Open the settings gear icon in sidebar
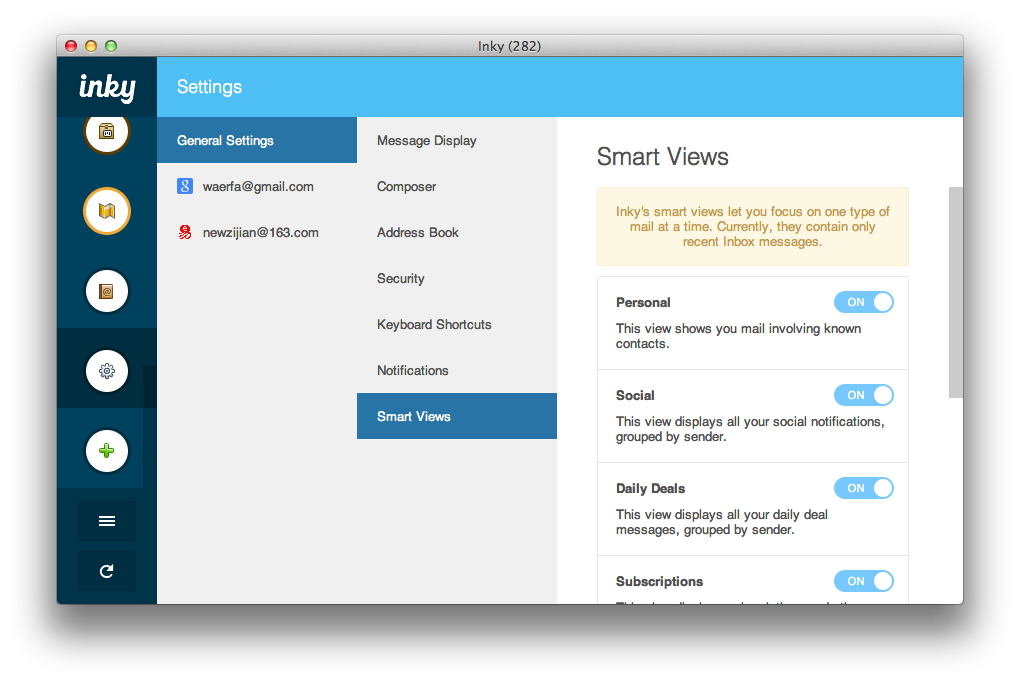This screenshot has width=1020, height=683. point(107,371)
